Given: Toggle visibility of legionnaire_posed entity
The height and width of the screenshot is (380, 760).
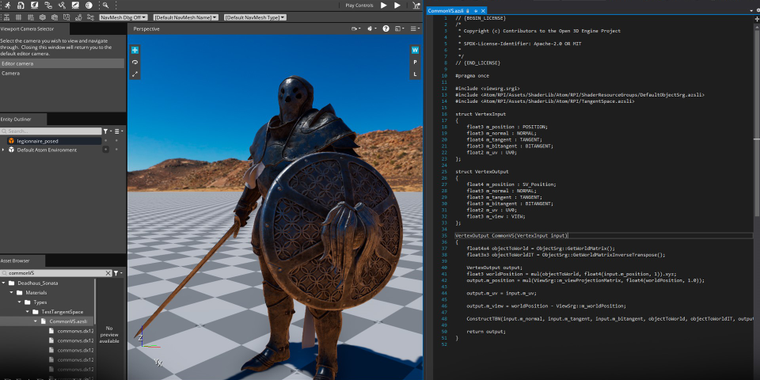Looking at the screenshot, I should tap(106, 141).
